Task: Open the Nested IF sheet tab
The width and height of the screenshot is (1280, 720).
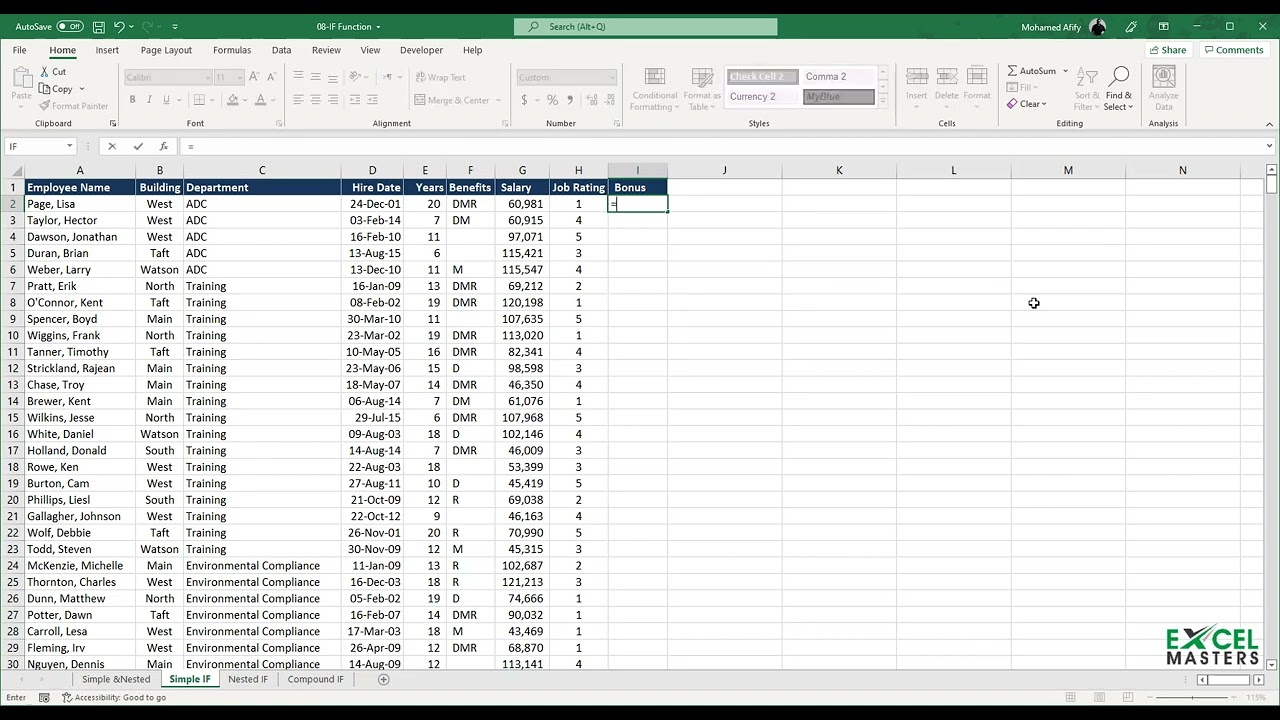Action: point(248,679)
